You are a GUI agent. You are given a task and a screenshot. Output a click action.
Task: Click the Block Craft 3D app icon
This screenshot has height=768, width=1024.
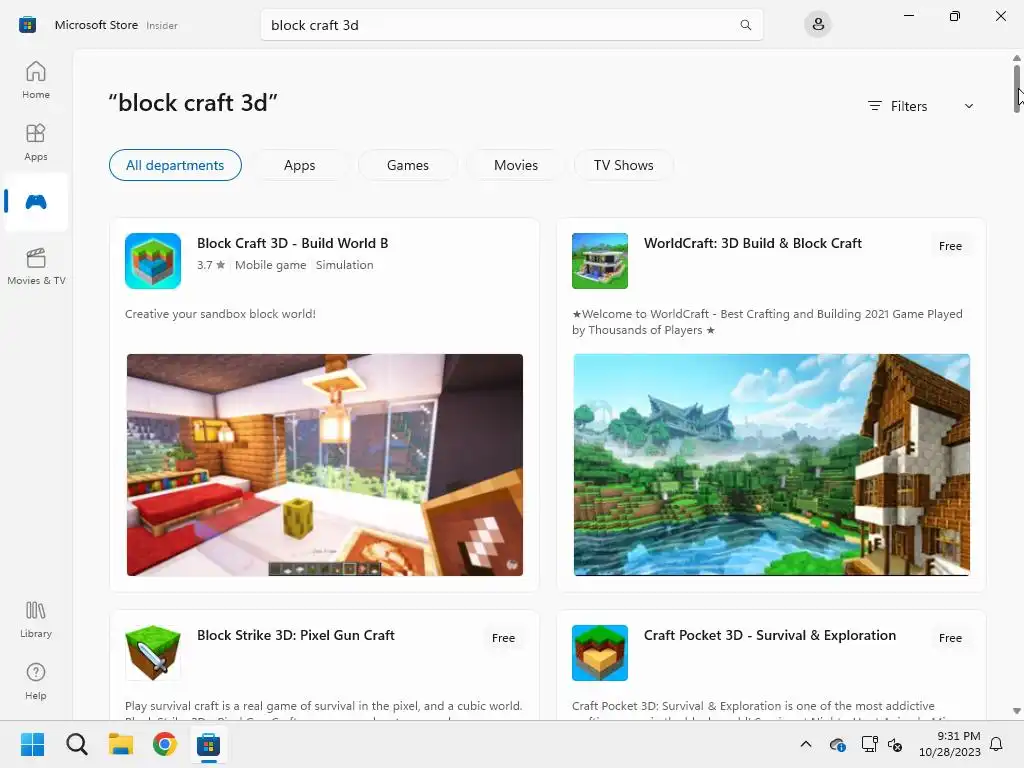coord(153,261)
